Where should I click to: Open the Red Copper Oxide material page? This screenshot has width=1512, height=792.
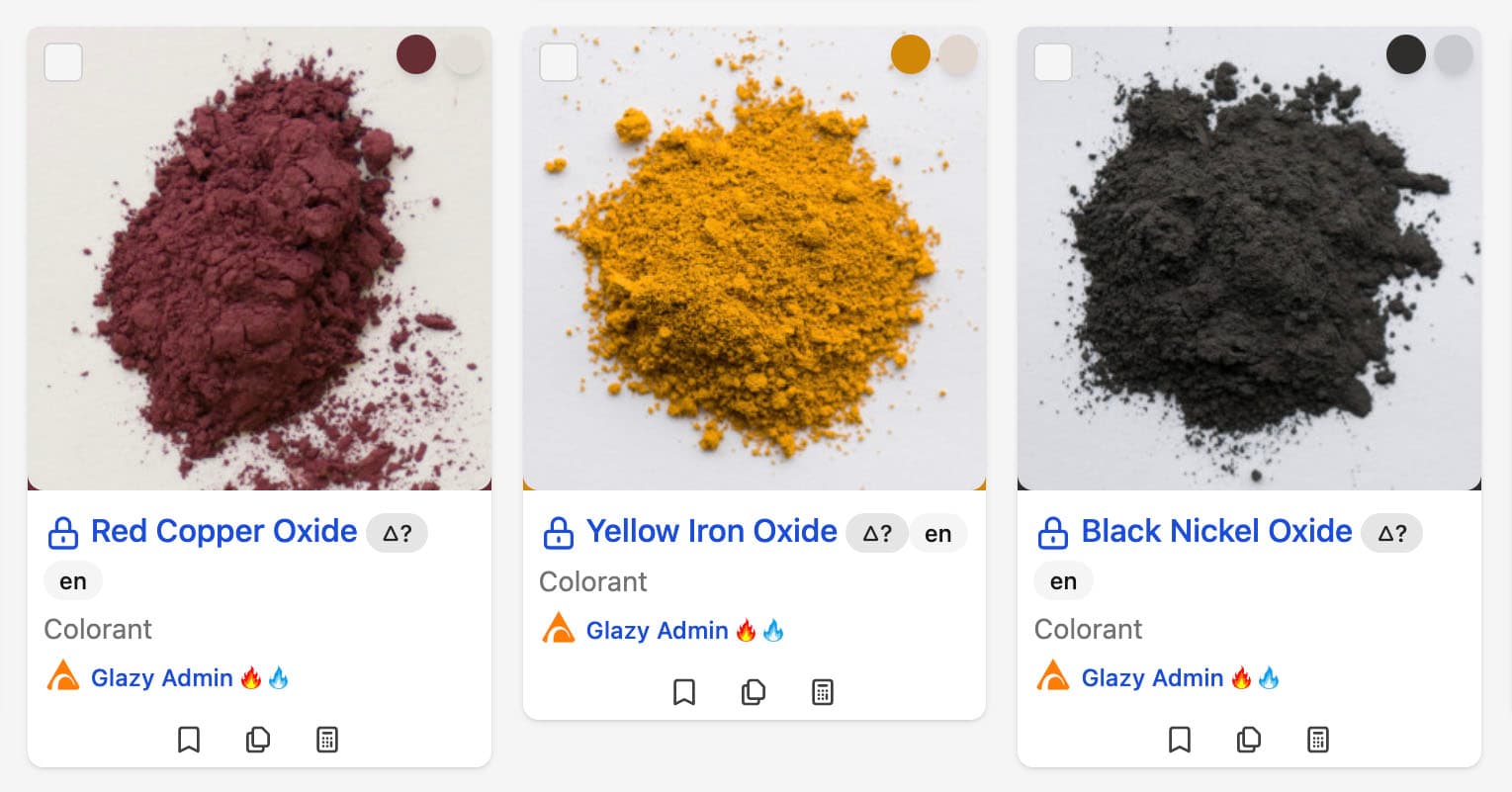[x=223, y=531]
